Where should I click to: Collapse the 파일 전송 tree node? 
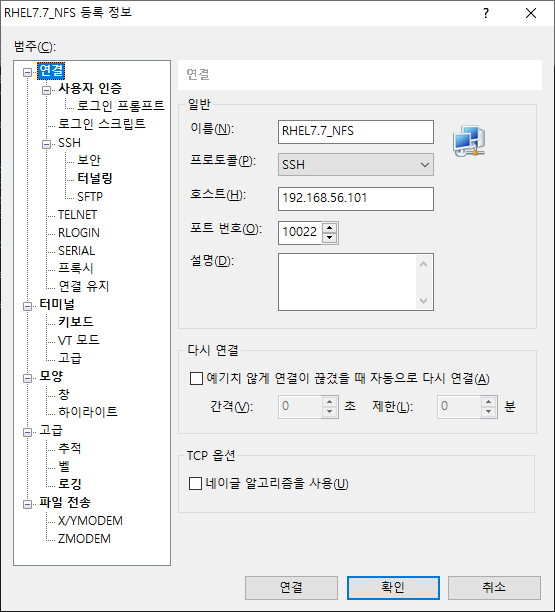(27, 504)
